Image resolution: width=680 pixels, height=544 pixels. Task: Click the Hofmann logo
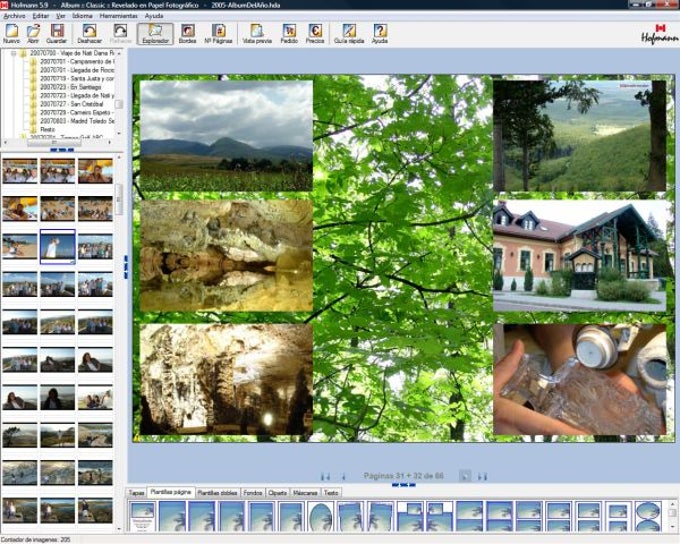(x=659, y=35)
